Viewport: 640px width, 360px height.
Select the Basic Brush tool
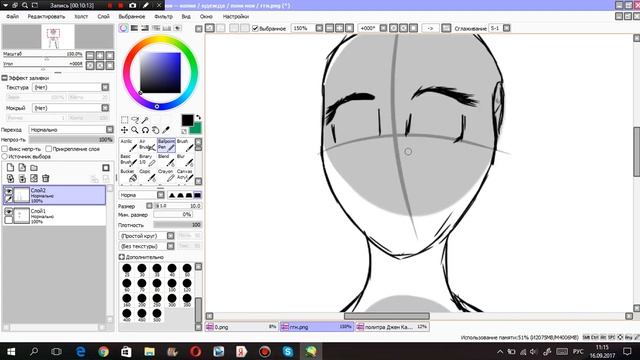click(x=129, y=160)
